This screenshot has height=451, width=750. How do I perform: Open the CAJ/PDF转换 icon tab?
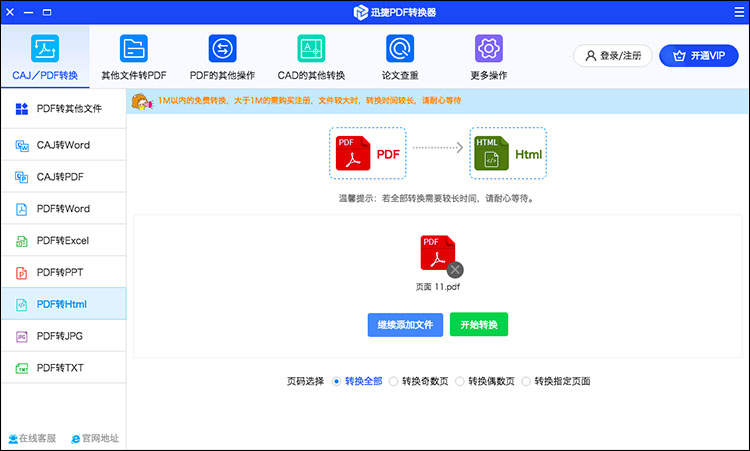click(45, 48)
